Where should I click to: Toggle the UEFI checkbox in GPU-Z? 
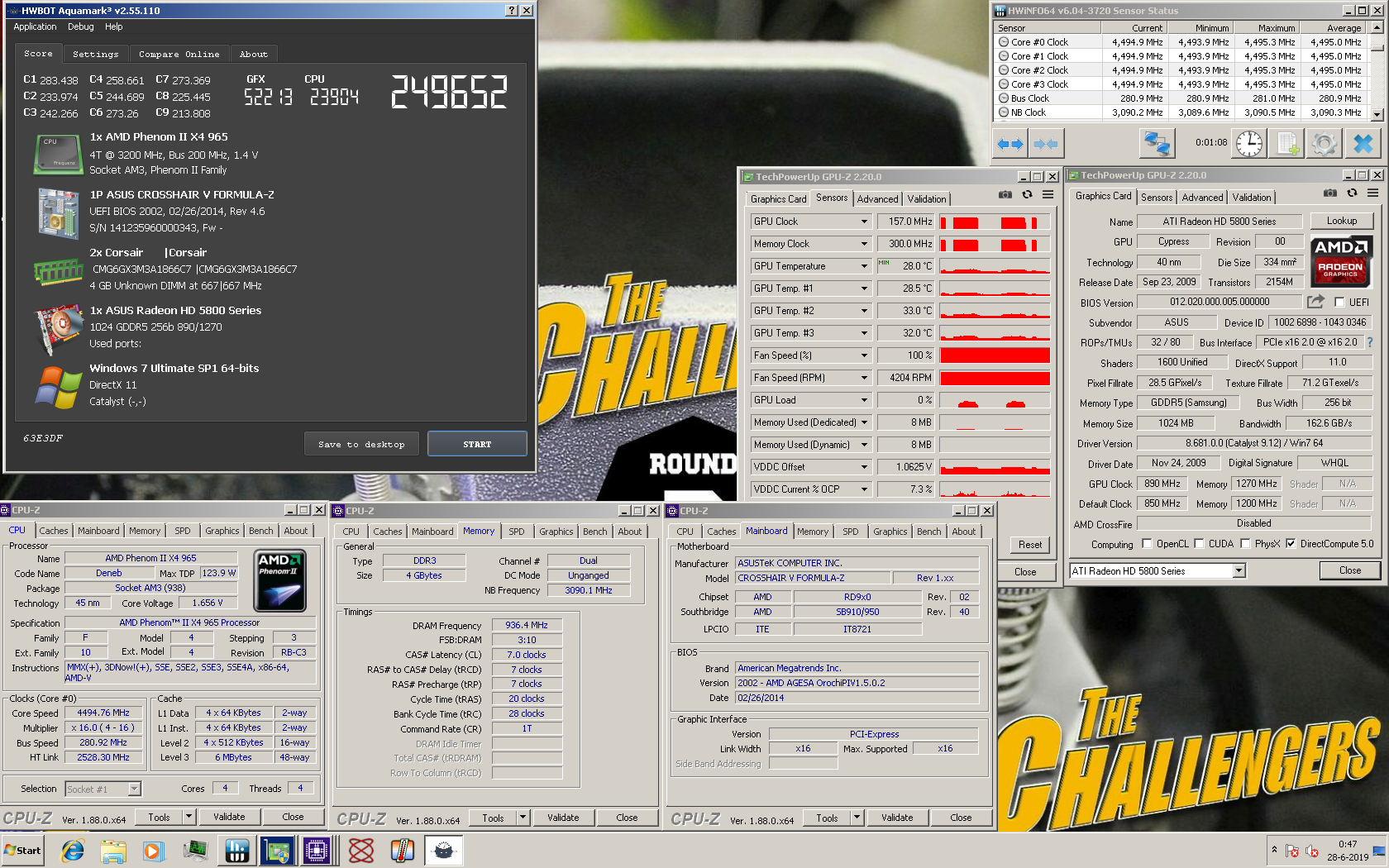tap(1340, 303)
